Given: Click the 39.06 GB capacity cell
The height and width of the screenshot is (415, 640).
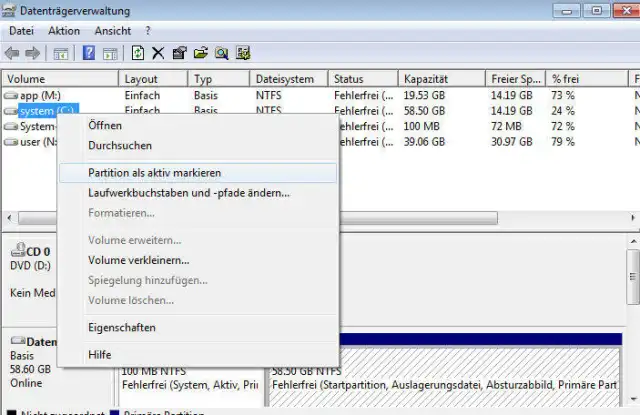Looking at the screenshot, I should point(424,142).
